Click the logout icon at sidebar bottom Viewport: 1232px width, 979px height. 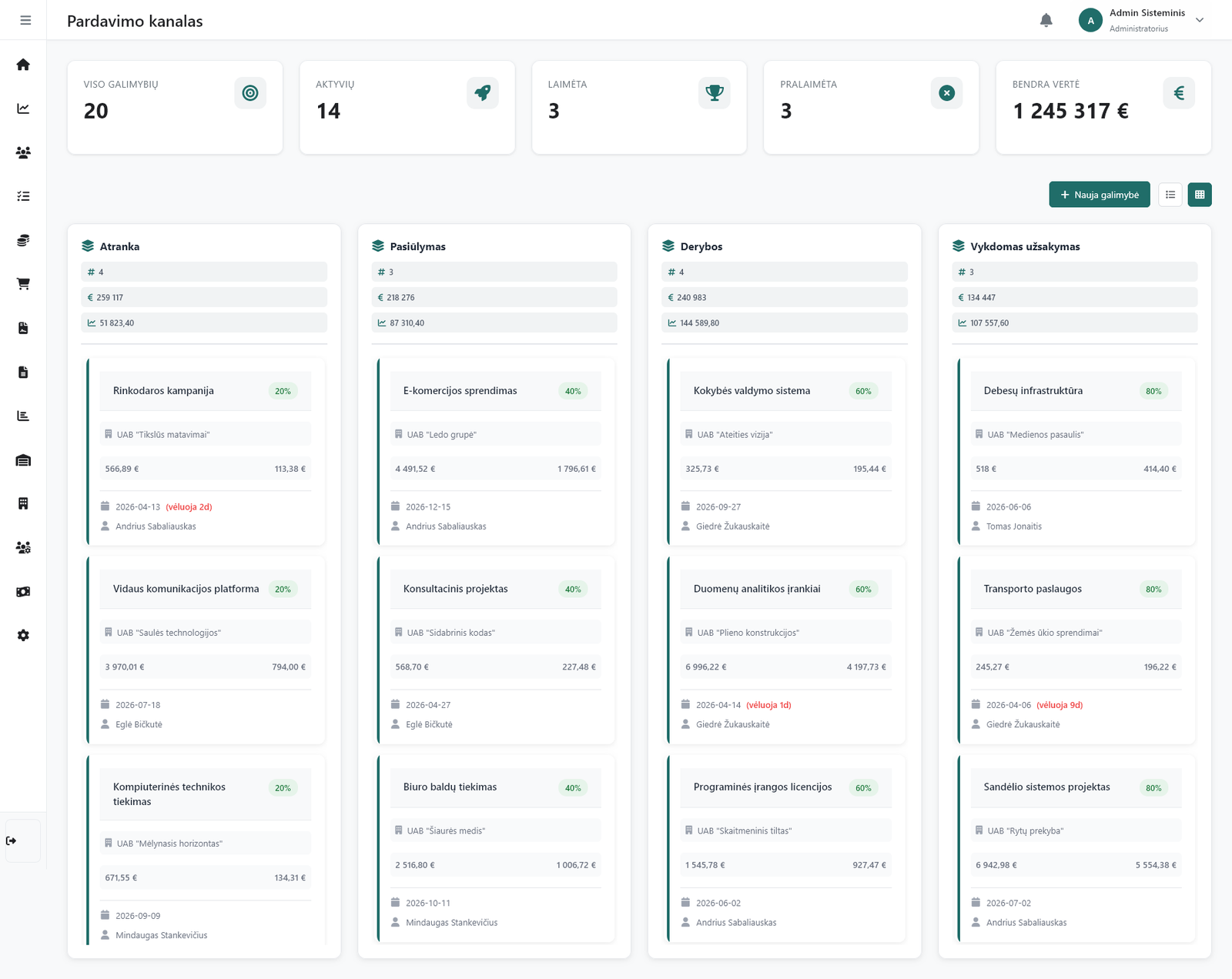12,840
